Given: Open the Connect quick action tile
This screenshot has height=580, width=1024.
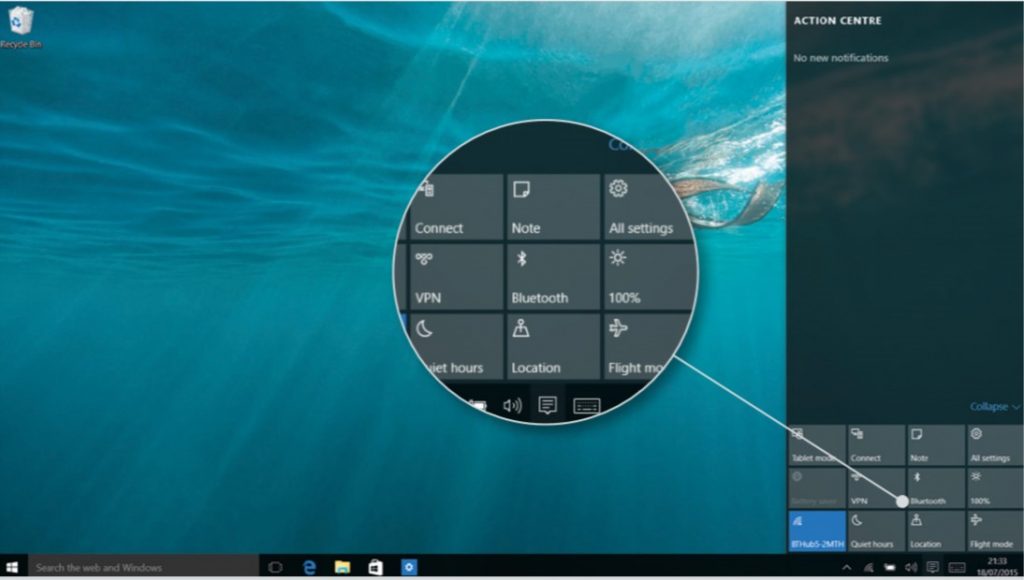Looking at the screenshot, I should tap(876, 445).
